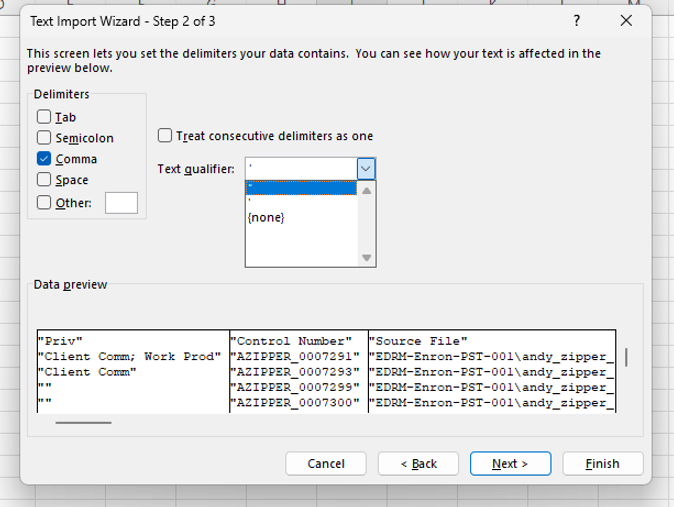Click "AZIPPER_0007293" in data preview
The width and height of the screenshot is (674, 507).
(x=295, y=372)
